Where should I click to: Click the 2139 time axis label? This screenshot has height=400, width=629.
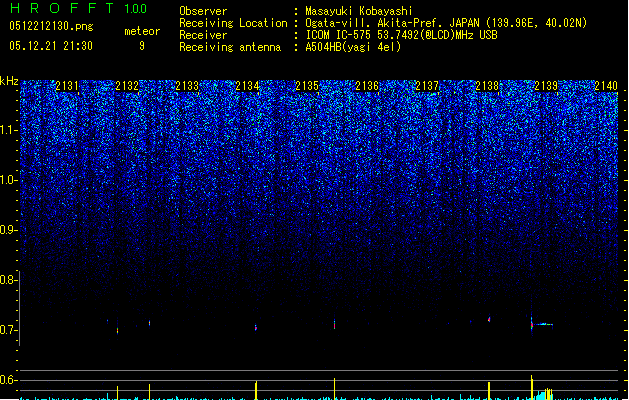546,86
